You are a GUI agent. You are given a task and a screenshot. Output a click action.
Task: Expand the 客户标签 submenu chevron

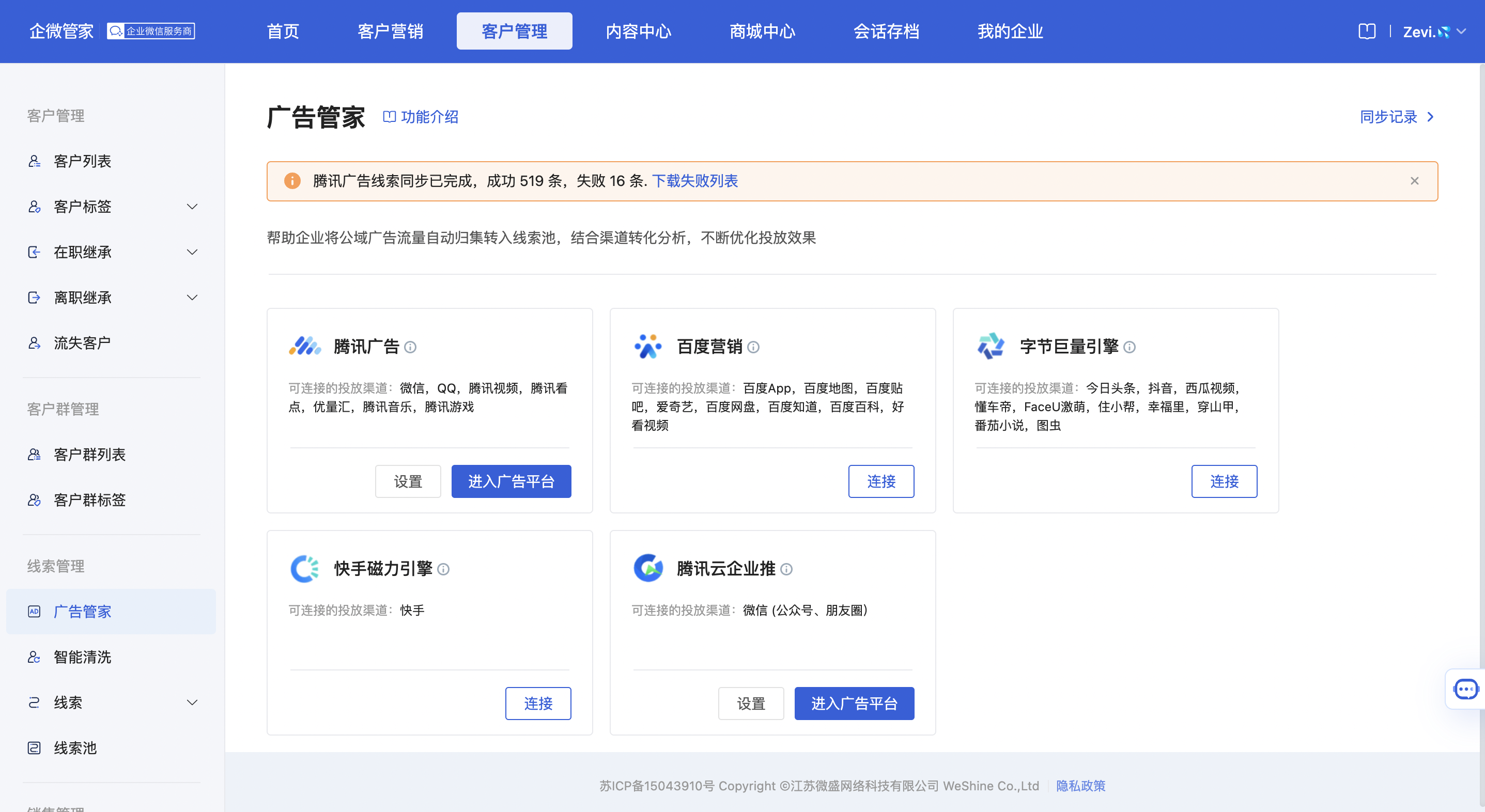point(192,207)
